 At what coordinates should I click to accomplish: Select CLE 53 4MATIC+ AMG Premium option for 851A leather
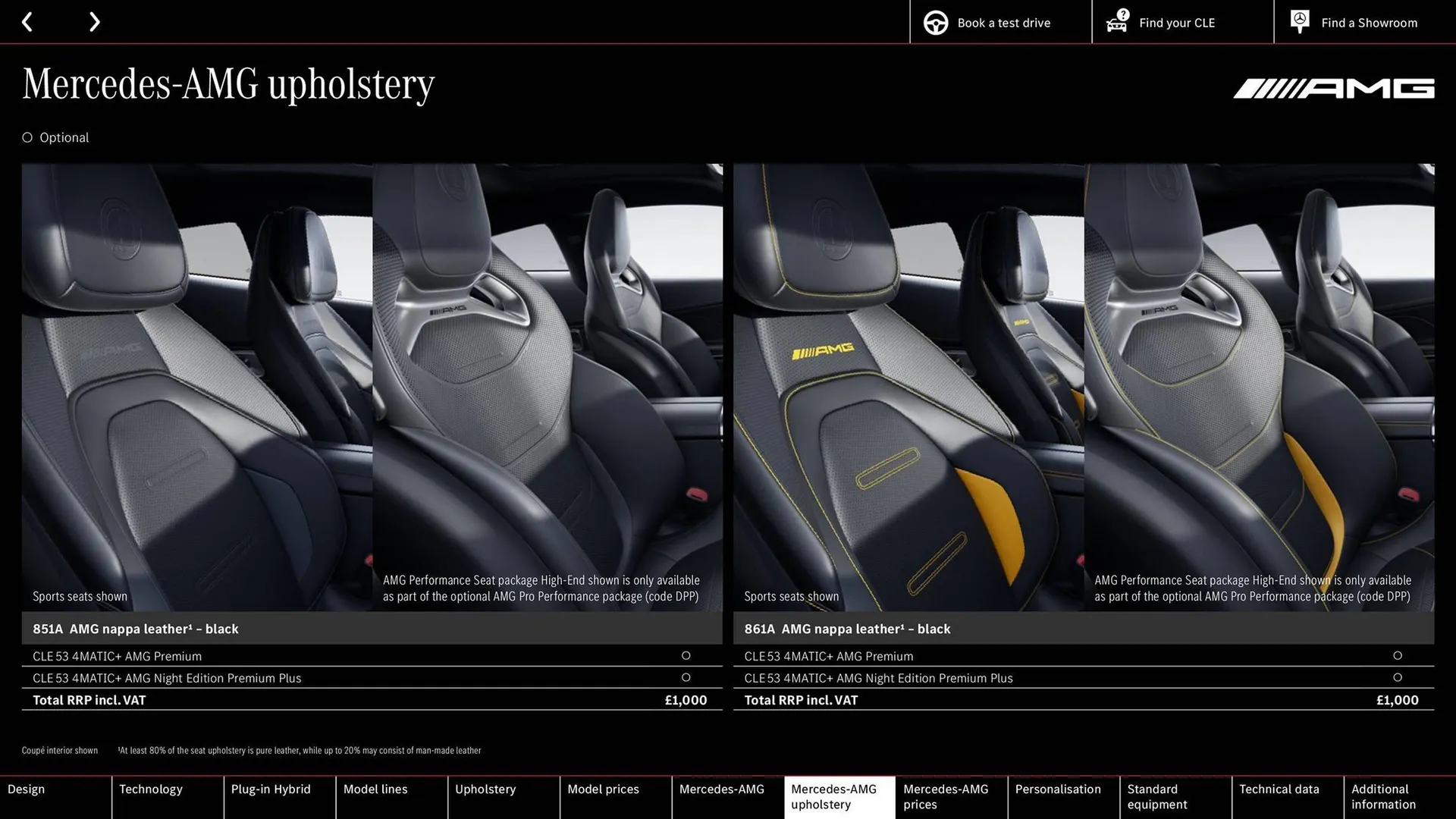(x=686, y=655)
